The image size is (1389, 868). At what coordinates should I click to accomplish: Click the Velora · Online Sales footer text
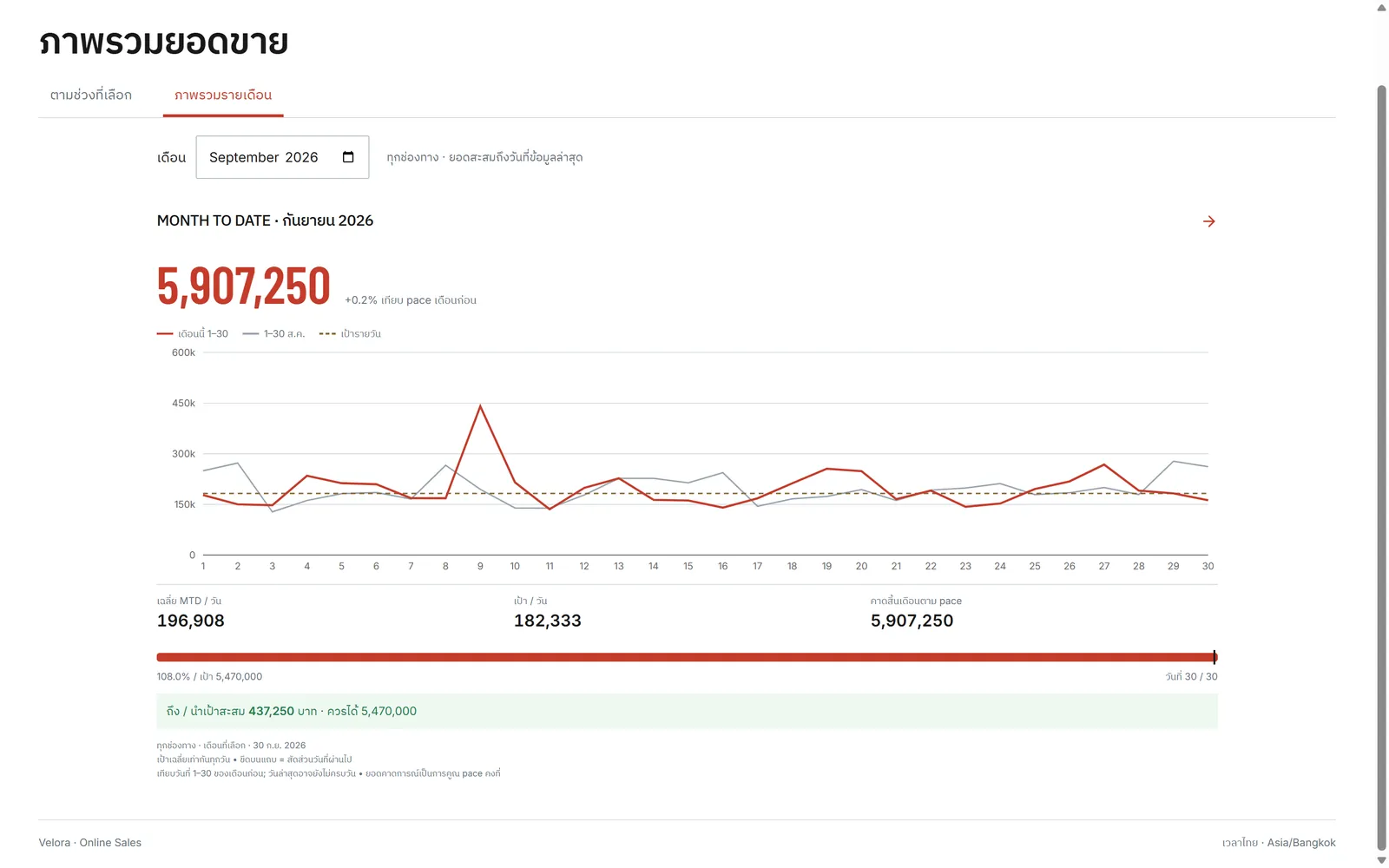coord(90,843)
